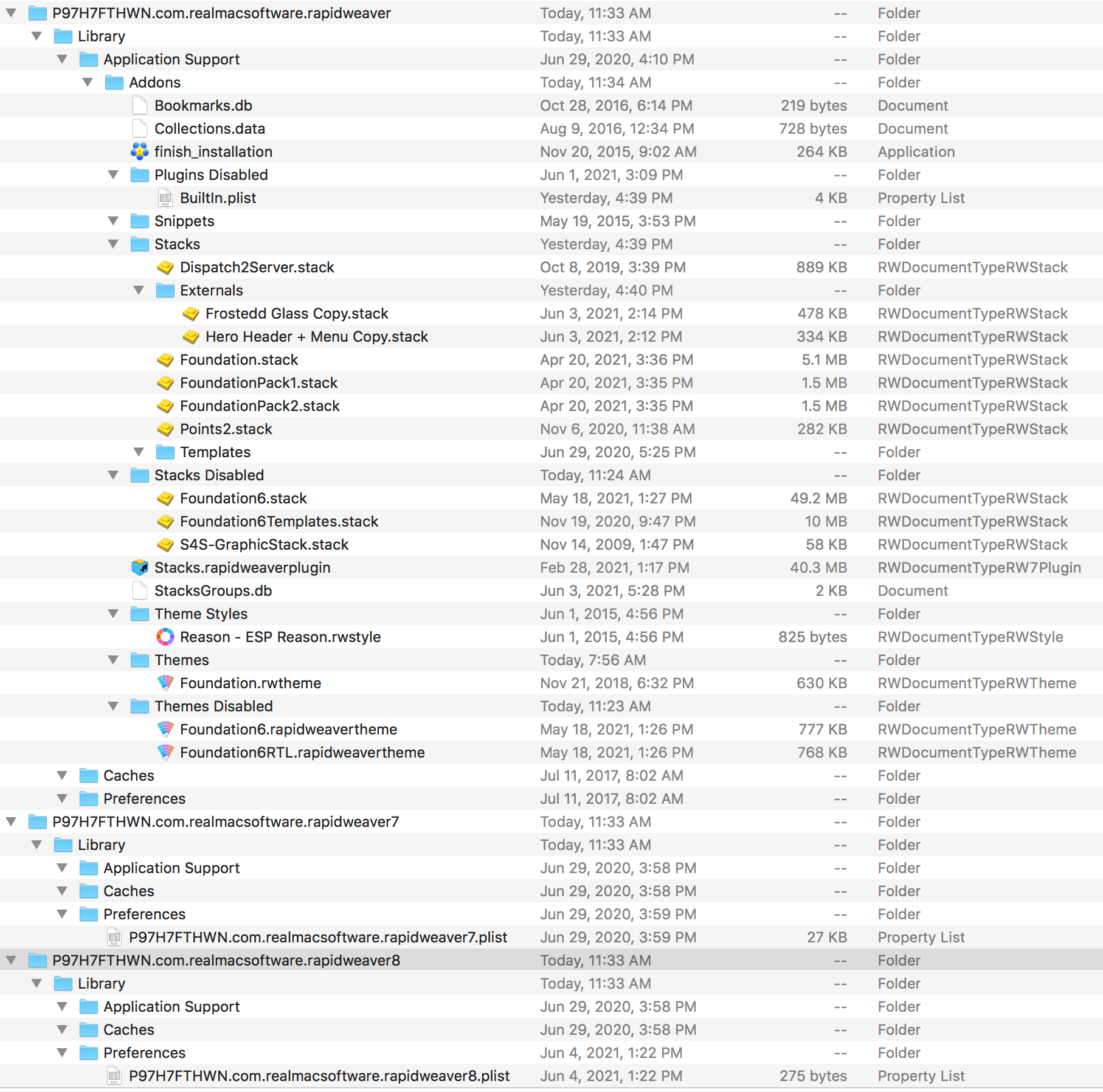Click the Points2.stack file icon

click(x=165, y=429)
